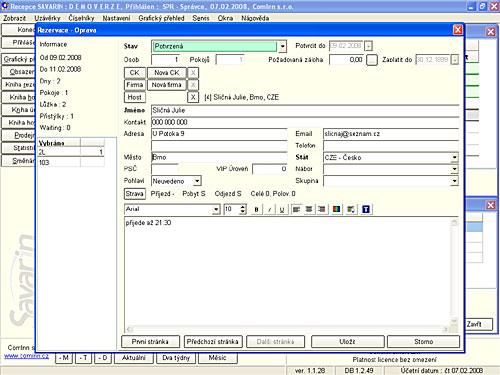Click the Nová firma button

click(167, 85)
